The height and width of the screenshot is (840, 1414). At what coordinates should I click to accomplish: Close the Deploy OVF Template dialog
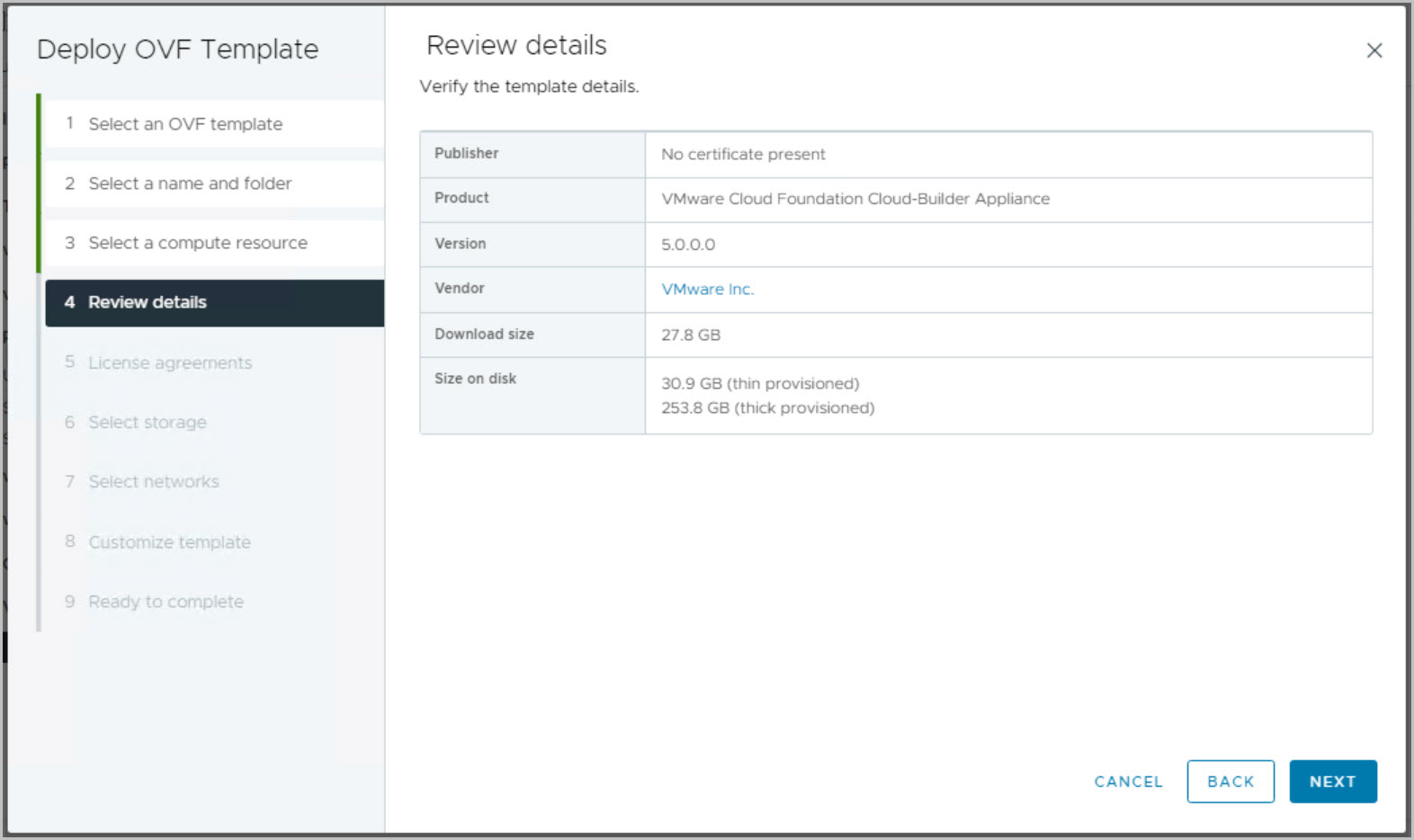pyautogui.click(x=1374, y=51)
